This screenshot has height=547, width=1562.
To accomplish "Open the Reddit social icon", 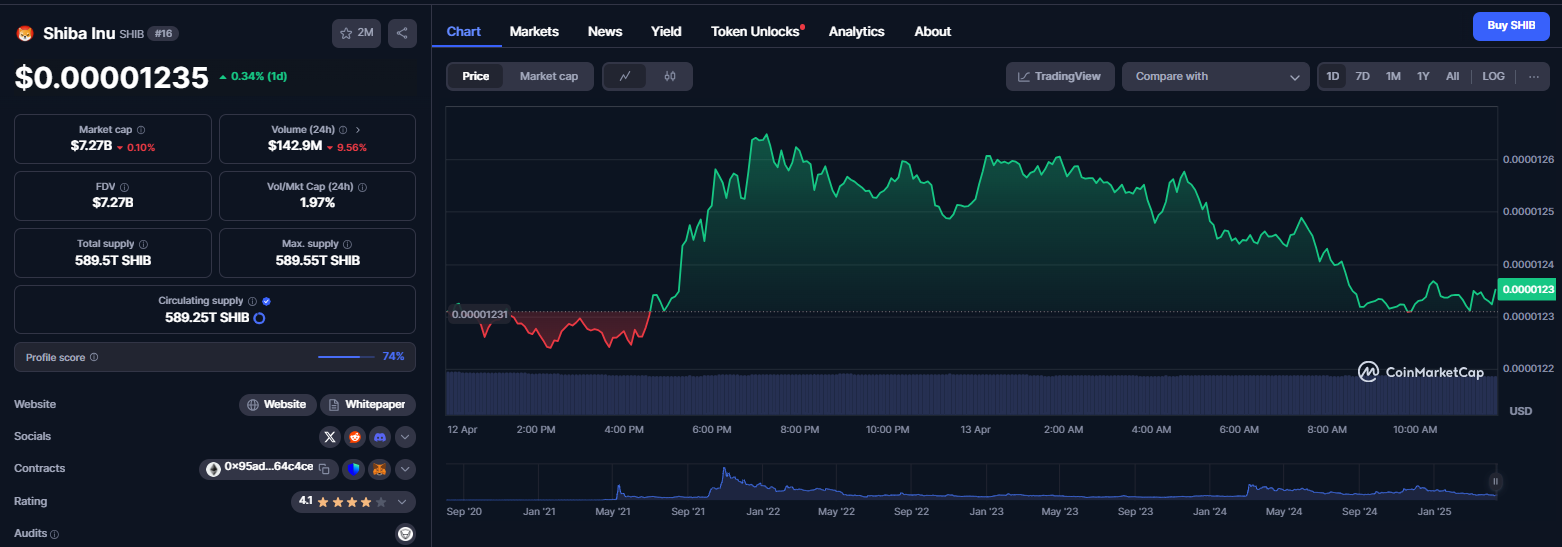I will (355, 437).
